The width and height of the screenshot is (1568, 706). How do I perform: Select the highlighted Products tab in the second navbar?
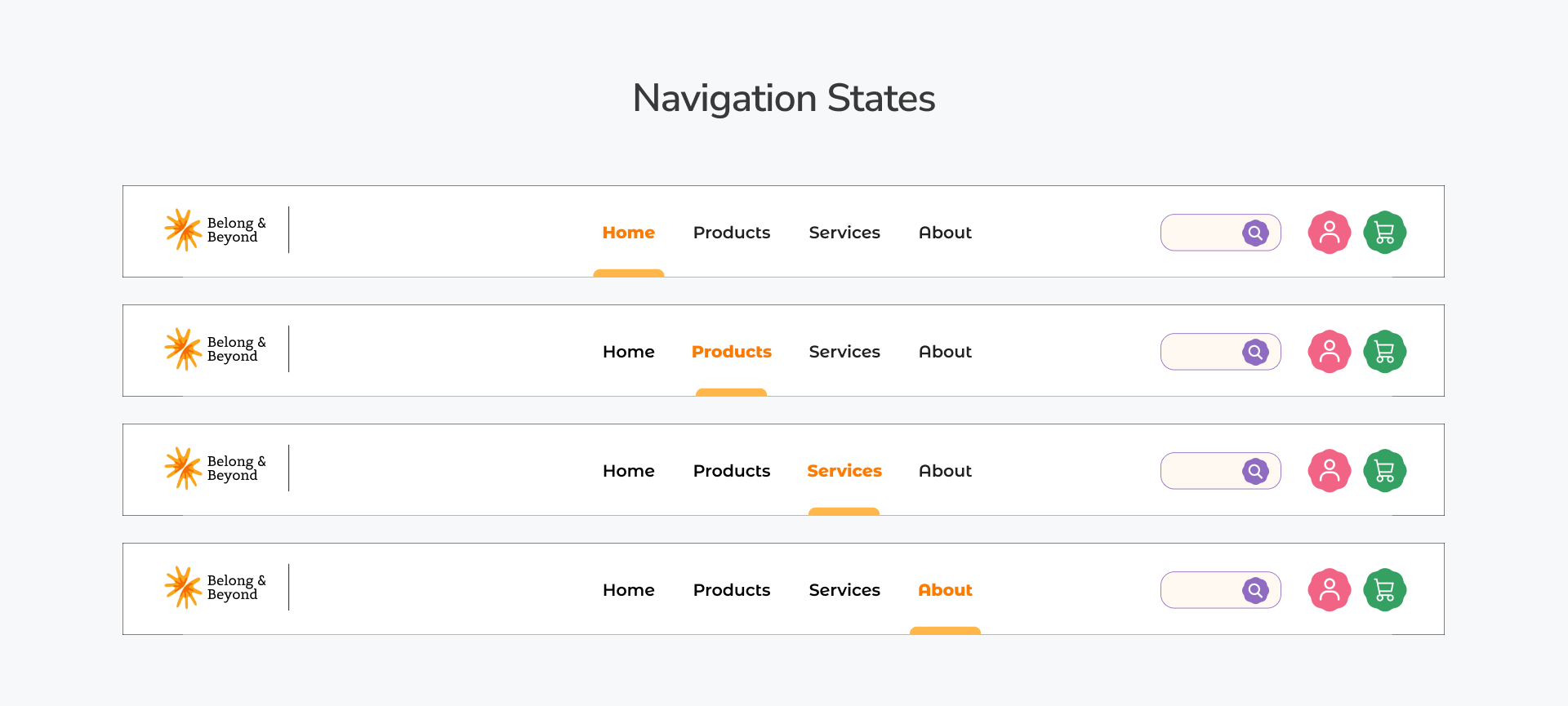coord(731,352)
